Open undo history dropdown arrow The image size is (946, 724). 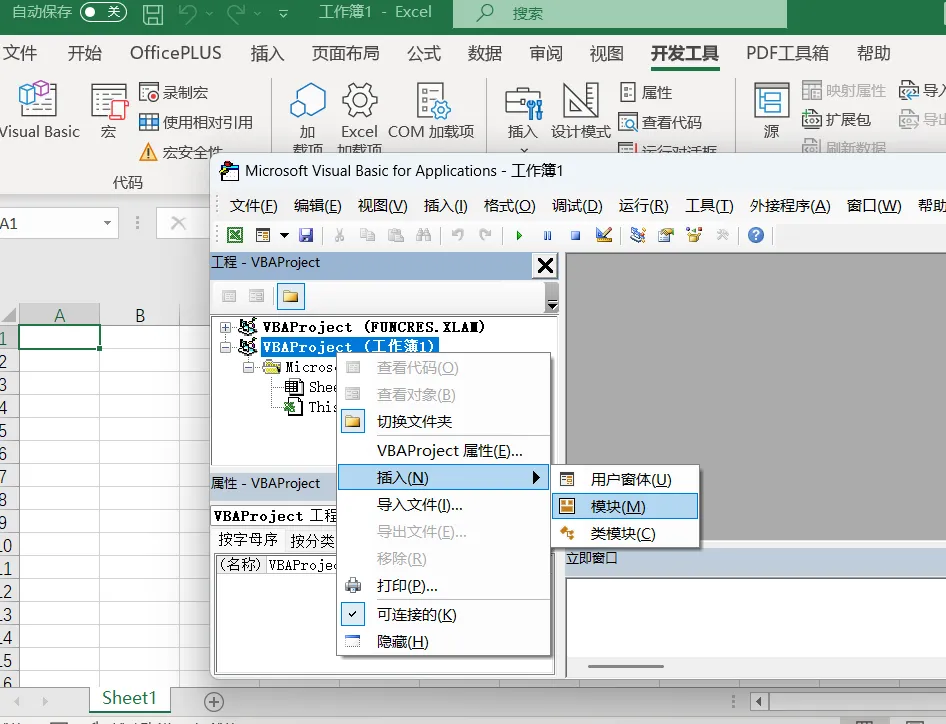point(209,13)
